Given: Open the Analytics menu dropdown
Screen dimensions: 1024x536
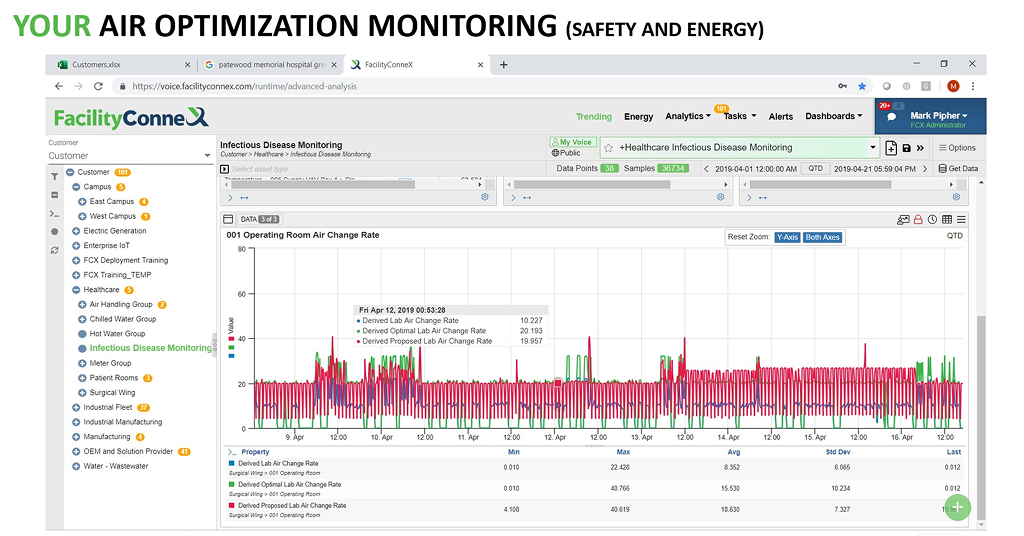Looking at the screenshot, I should [688, 116].
